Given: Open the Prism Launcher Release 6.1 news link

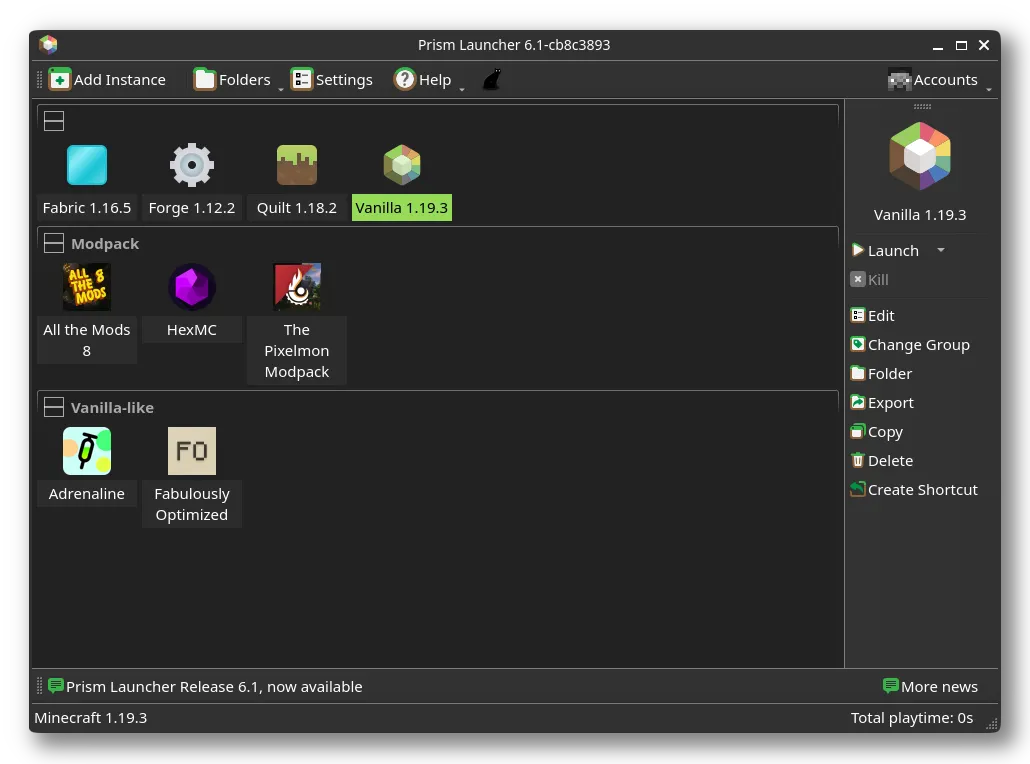Looking at the screenshot, I should tap(213, 687).
